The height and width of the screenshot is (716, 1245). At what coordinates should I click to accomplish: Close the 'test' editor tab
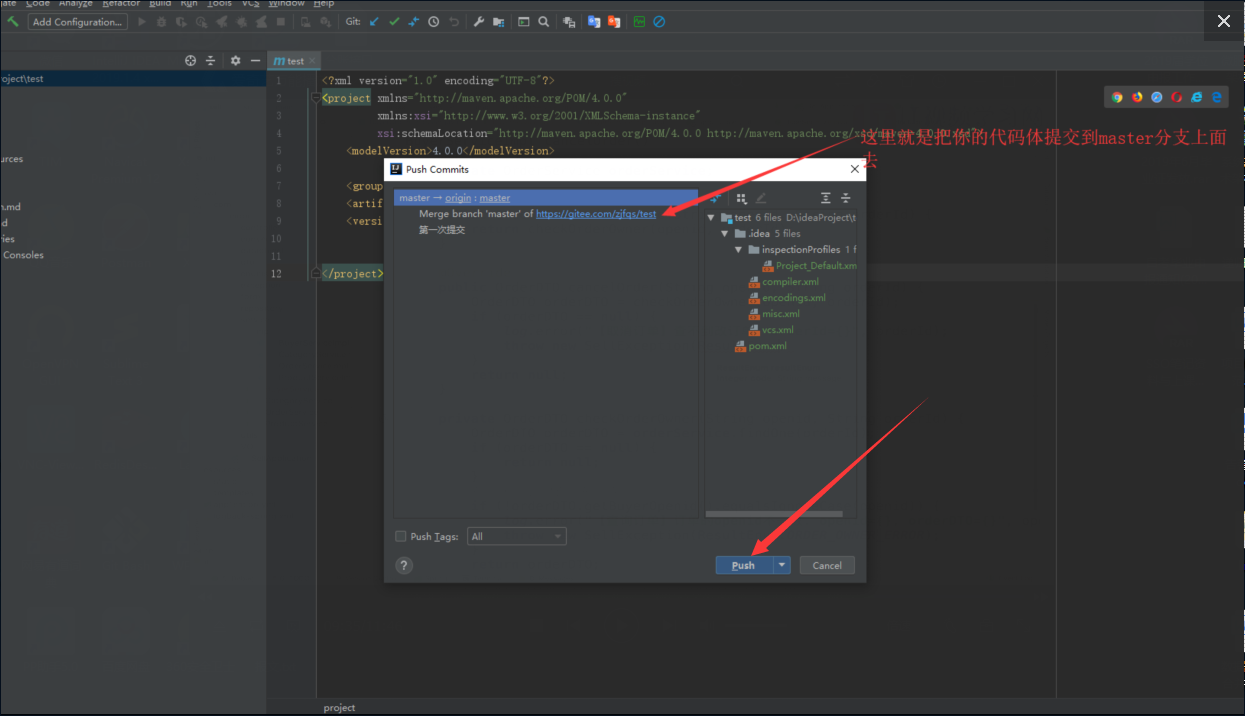tap(313, 61)
